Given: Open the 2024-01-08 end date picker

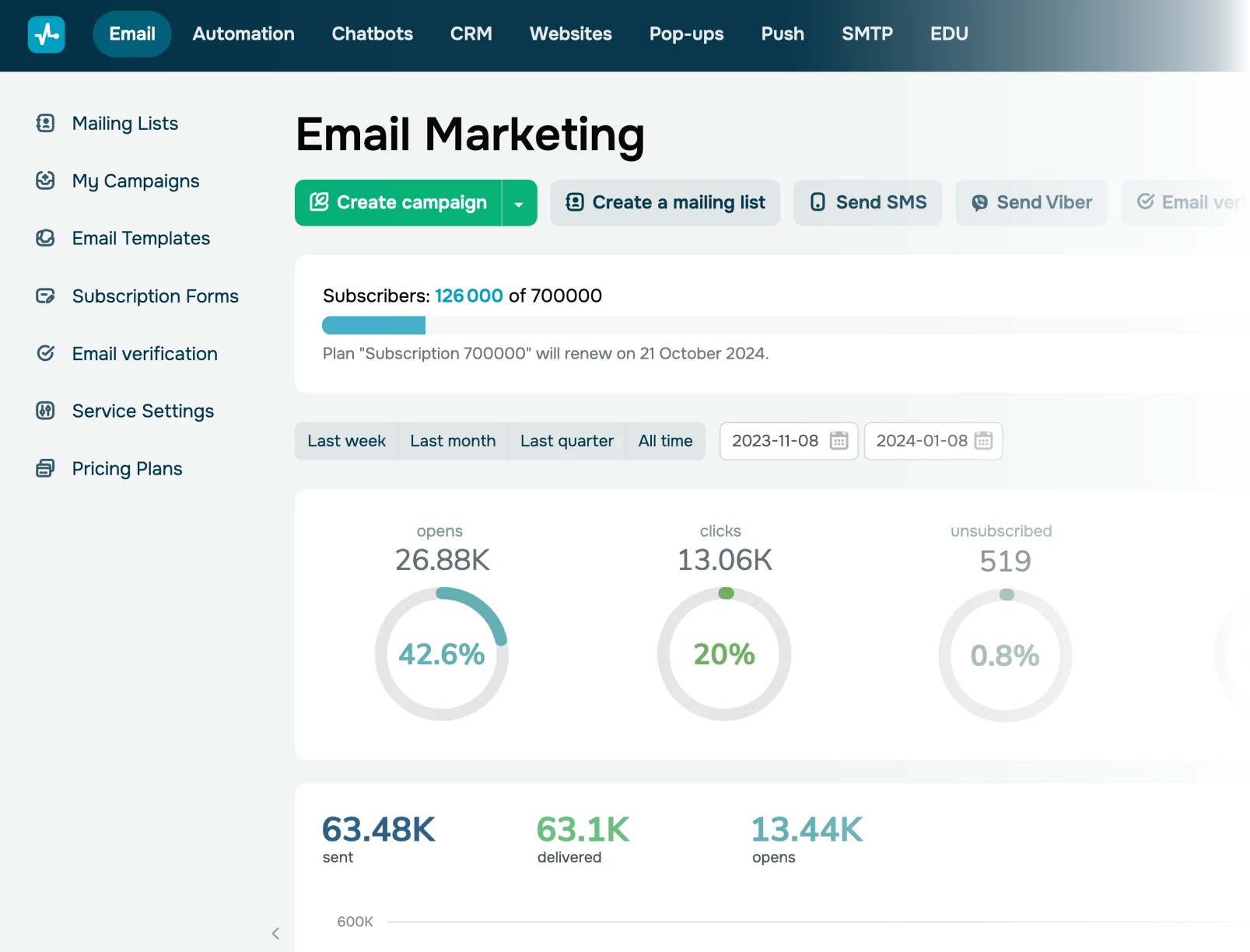Looking at the screenshot, I should click(x=933, y=441).
